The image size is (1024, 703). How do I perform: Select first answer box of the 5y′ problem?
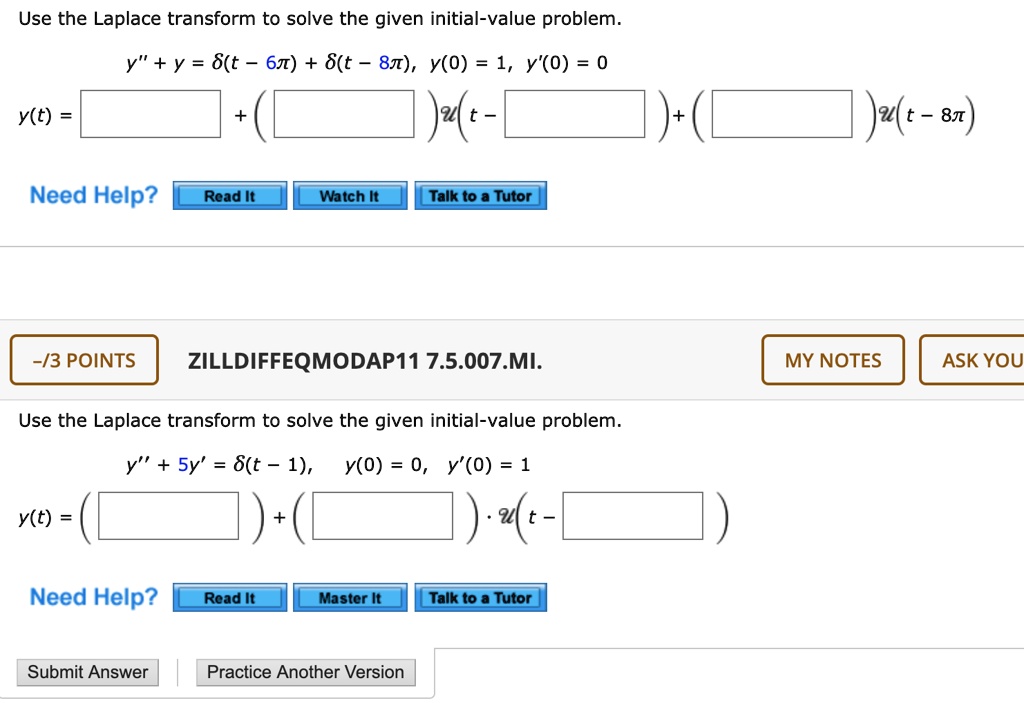point(168,516)
